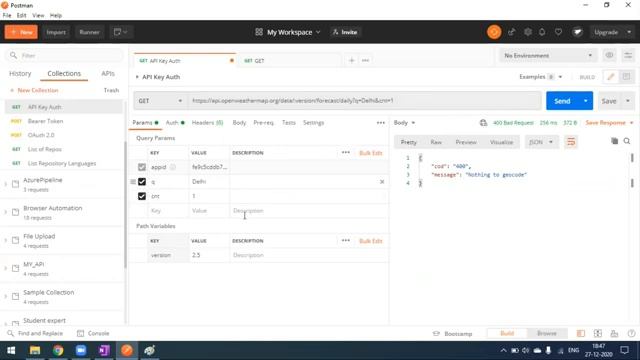Click the pencil edit icon
640x360 pixels.
[611, 77]
